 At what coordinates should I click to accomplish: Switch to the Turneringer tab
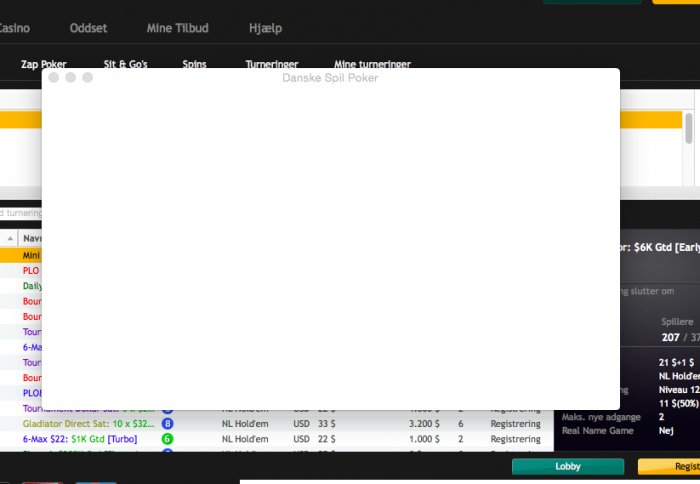point(272,64)
